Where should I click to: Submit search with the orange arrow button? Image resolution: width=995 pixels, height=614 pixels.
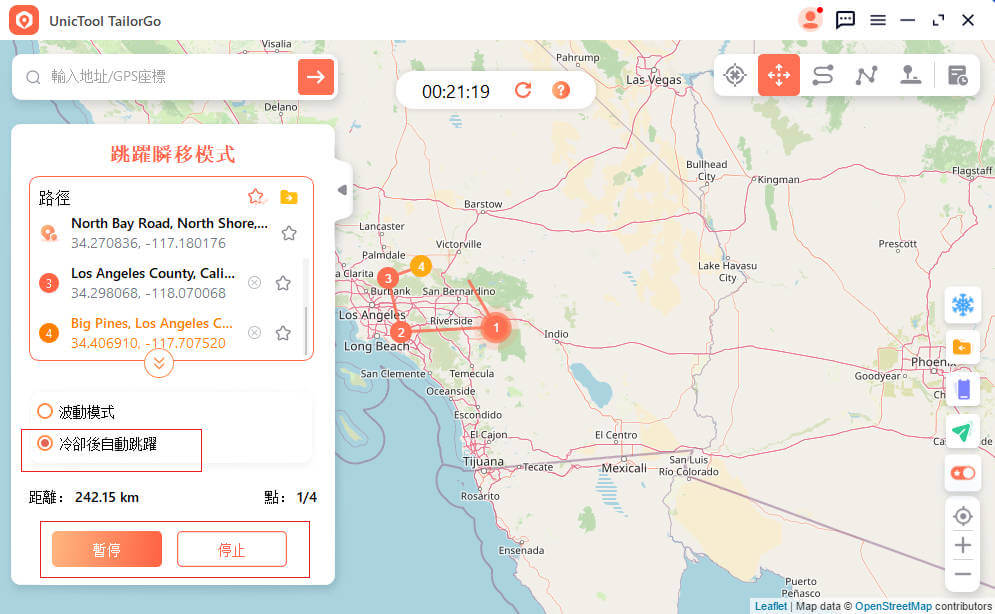315,77
